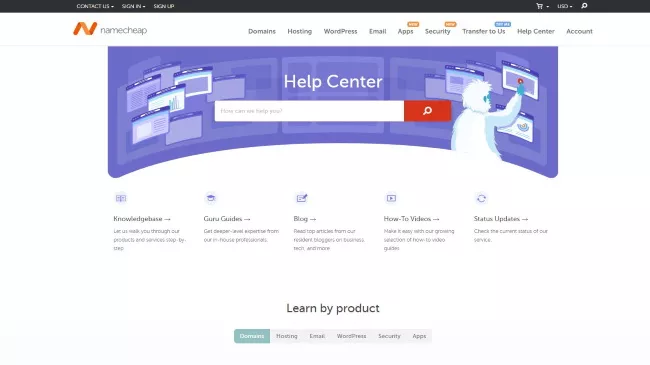Click the Sign Up link
Screen dimensions: 650x365
point(164,6)
